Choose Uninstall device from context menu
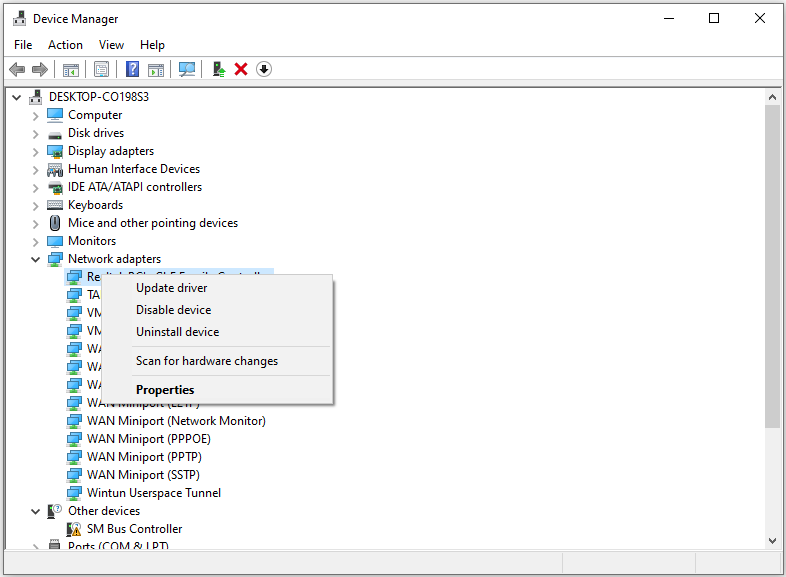The image size is (786, 577). 218,332
